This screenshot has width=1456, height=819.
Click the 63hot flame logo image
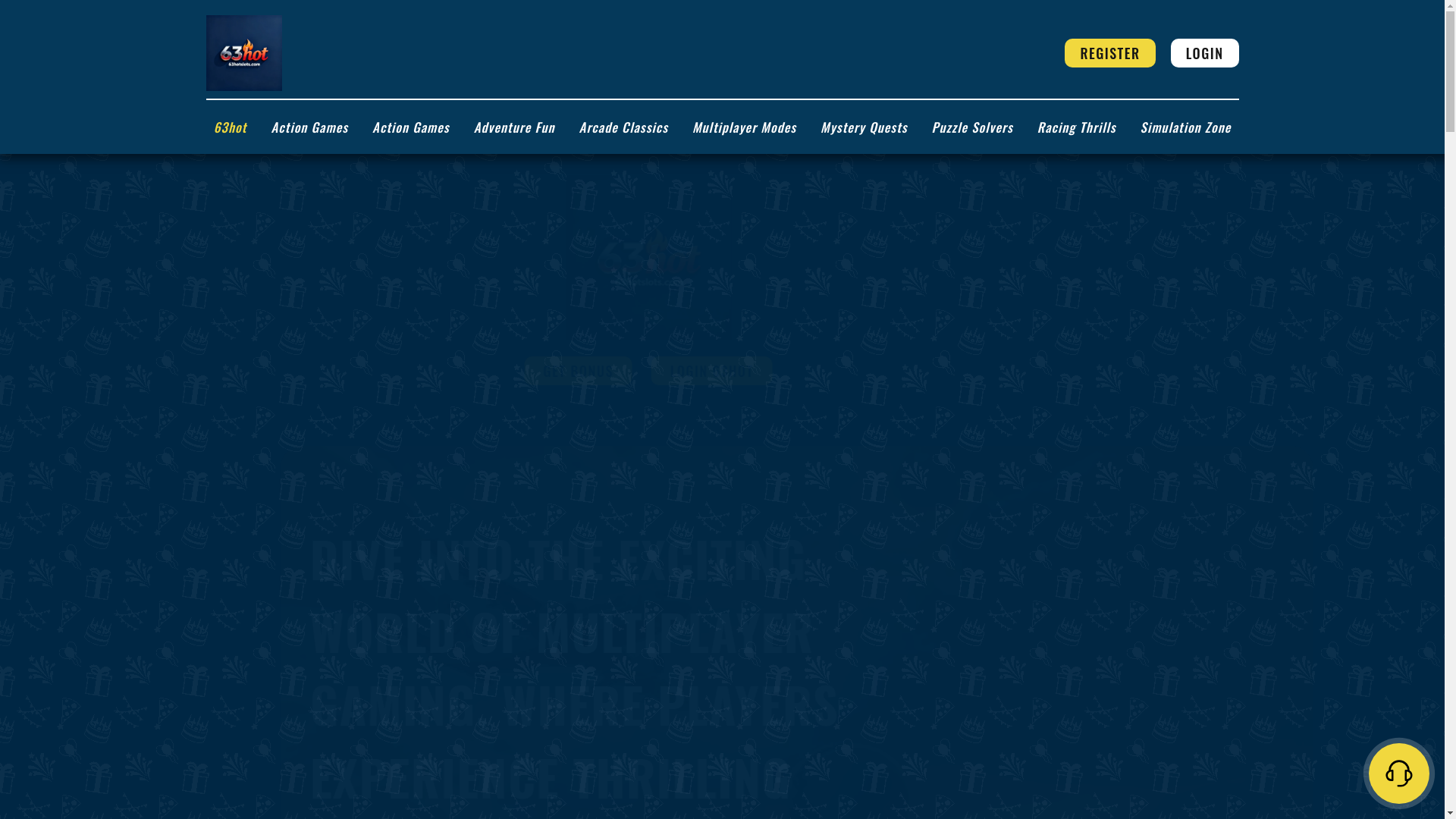[243, 53]
